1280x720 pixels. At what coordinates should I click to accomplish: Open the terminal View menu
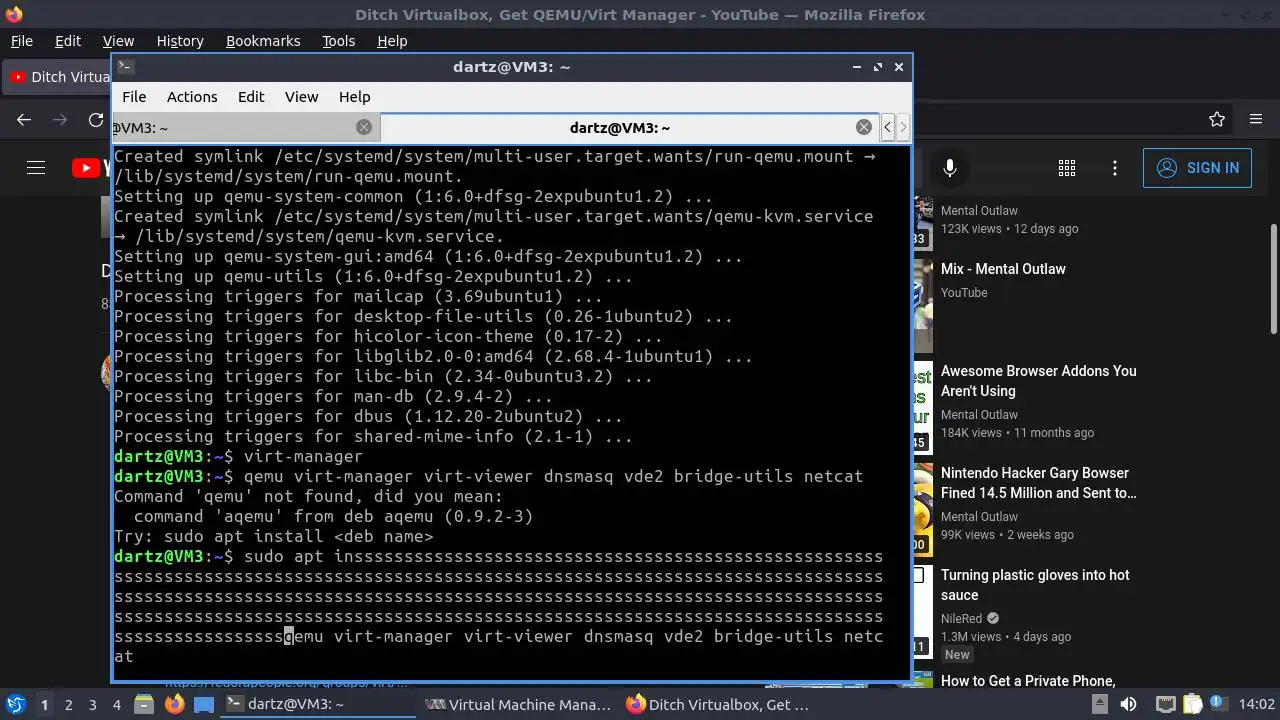[301, 97]
